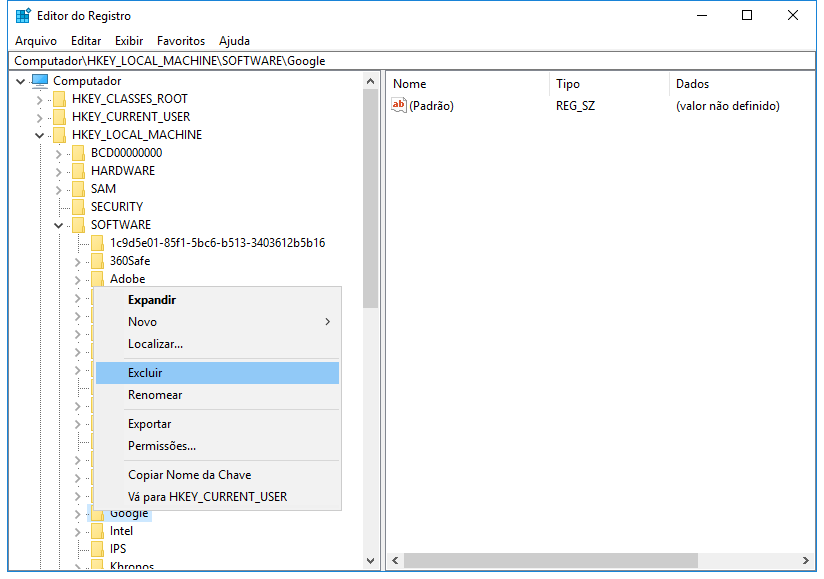Expand the Adobe key

77,279
